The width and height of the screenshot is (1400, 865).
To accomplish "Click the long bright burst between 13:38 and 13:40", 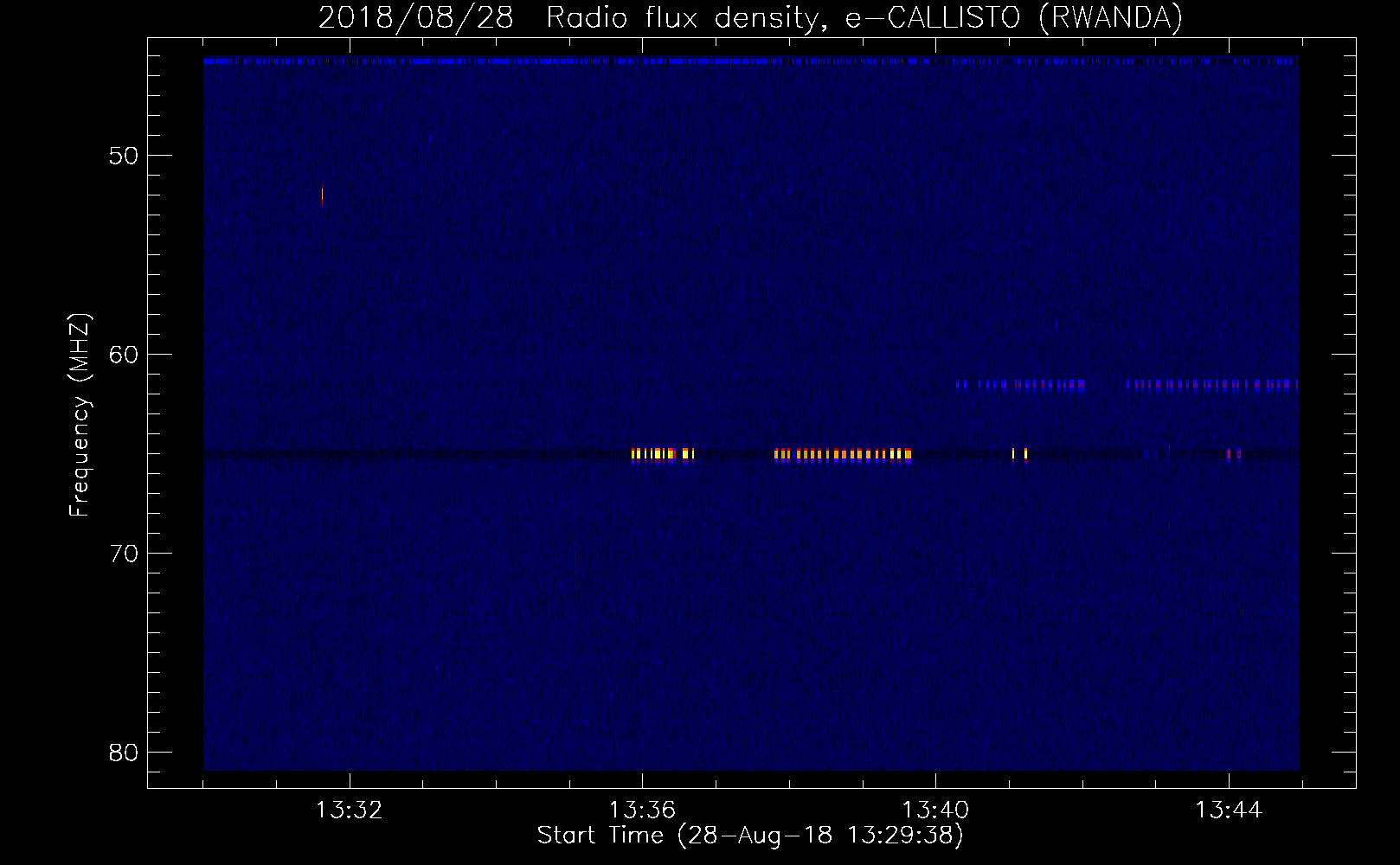I will (843, 454).
